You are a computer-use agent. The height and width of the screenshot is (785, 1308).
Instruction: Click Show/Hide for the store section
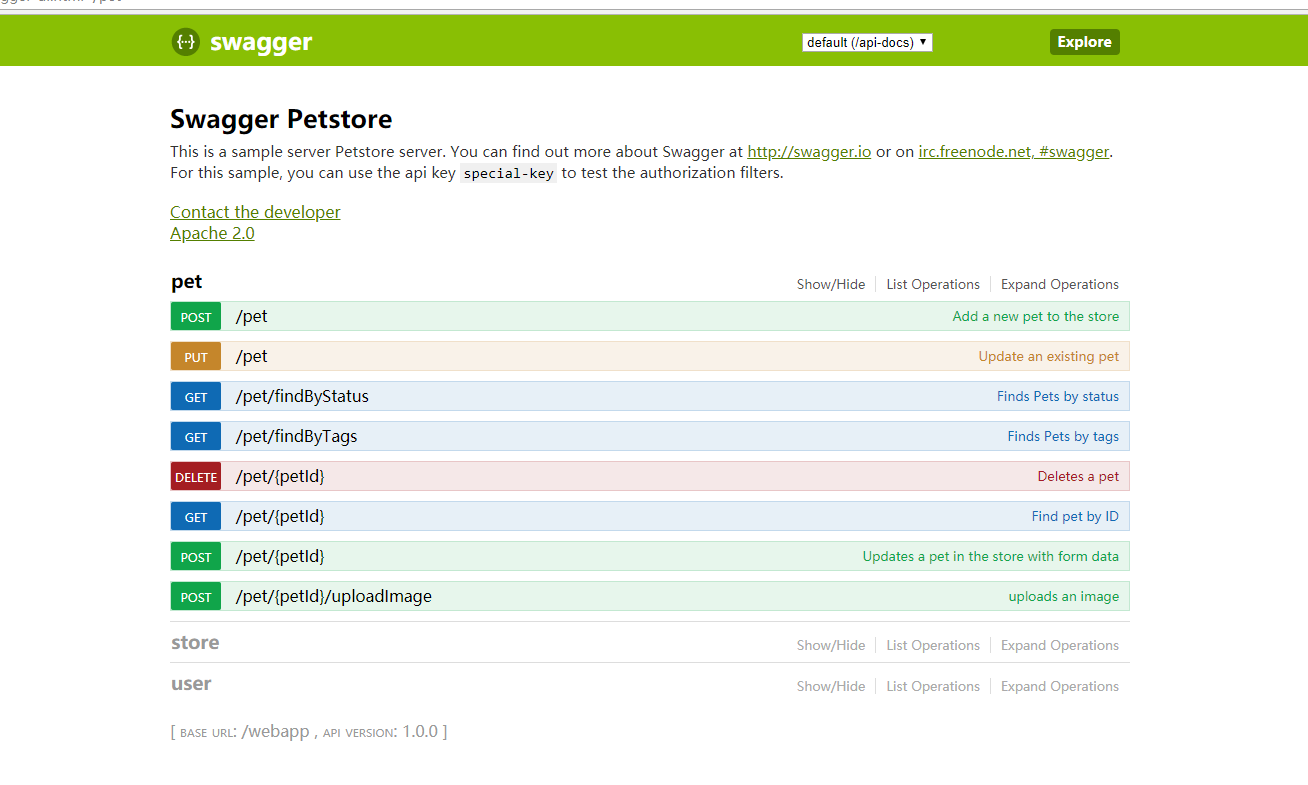tap(831, 645)
